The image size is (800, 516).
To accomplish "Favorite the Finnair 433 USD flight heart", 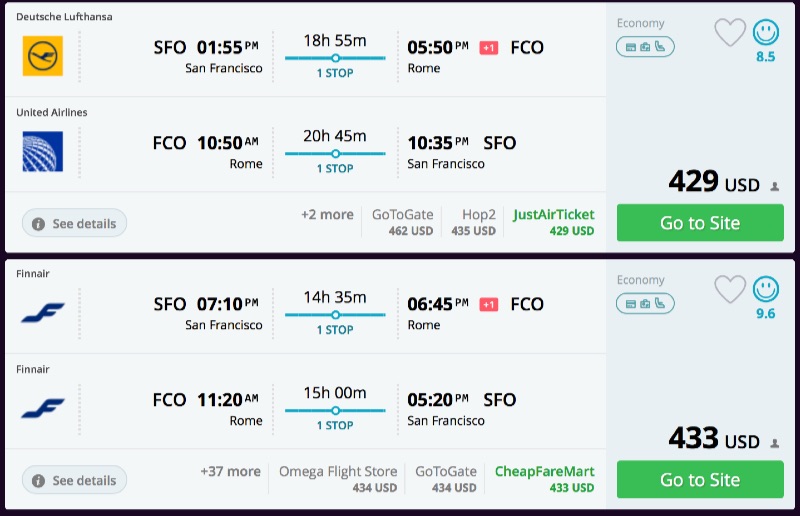I will (730, 290).
